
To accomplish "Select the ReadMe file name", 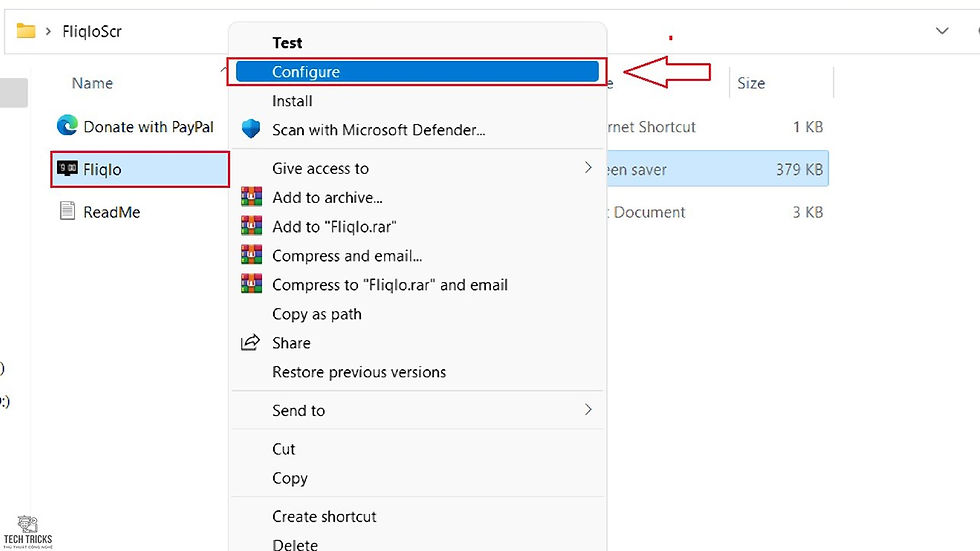I will click(111, 212).
